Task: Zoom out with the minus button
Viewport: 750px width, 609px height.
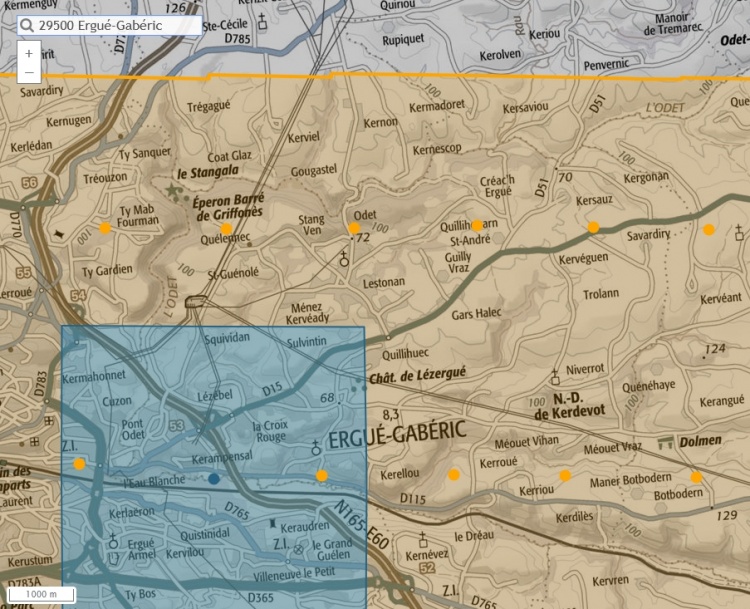Action: click(29, 73)
